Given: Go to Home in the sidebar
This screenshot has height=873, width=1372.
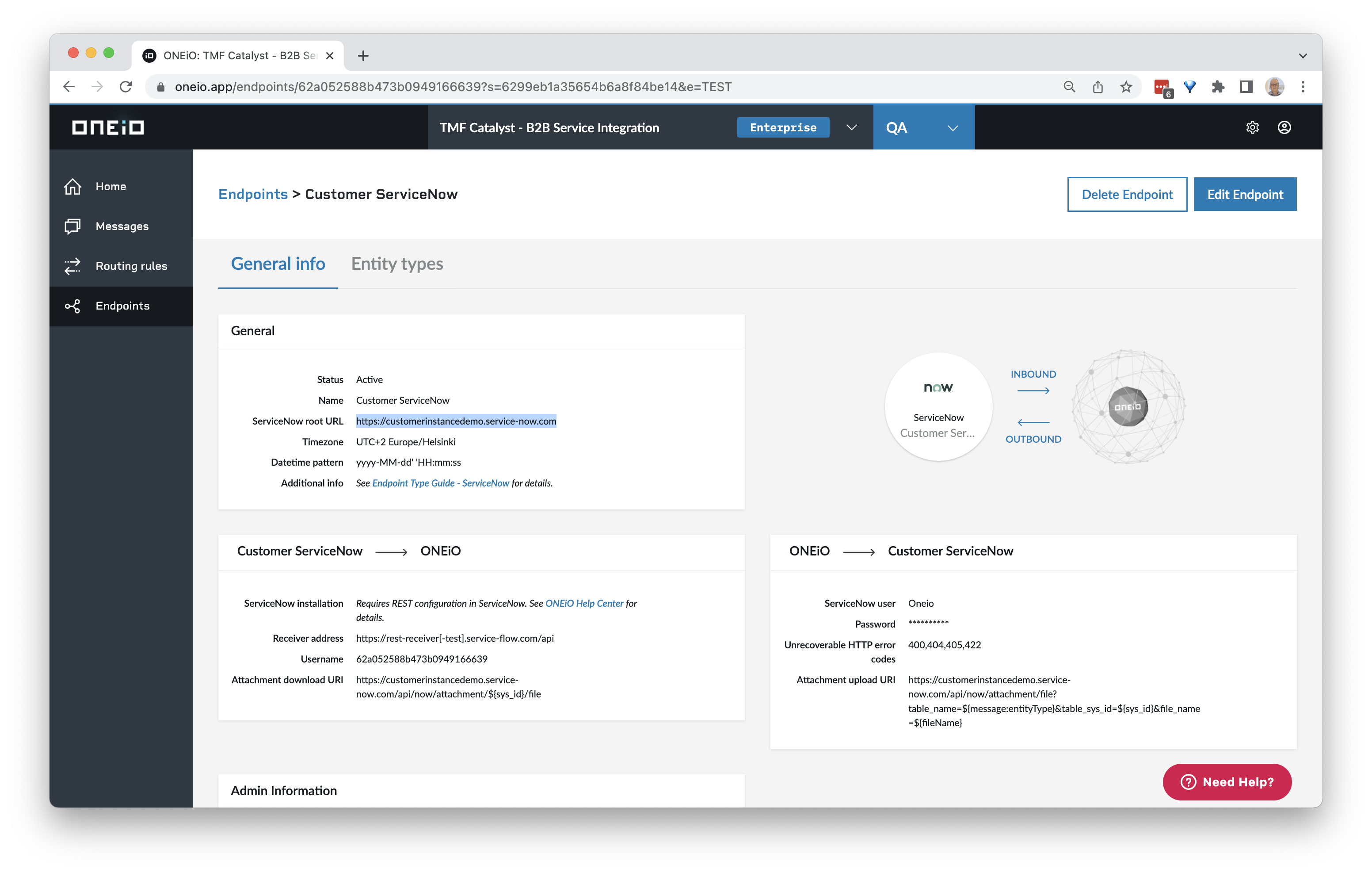Looking at the screenshot, I should [x=121, y=187].
